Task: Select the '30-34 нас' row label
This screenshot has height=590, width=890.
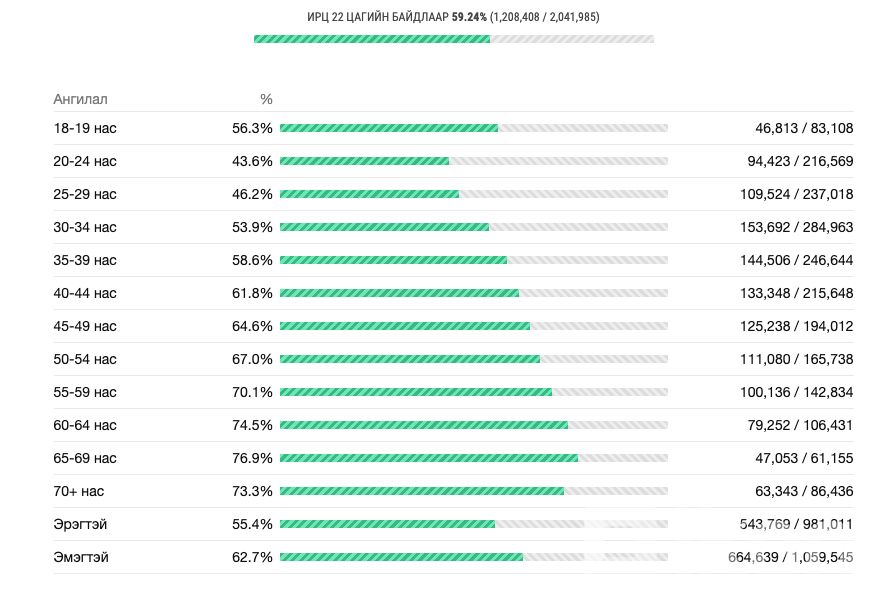Action: pos(85,227)
